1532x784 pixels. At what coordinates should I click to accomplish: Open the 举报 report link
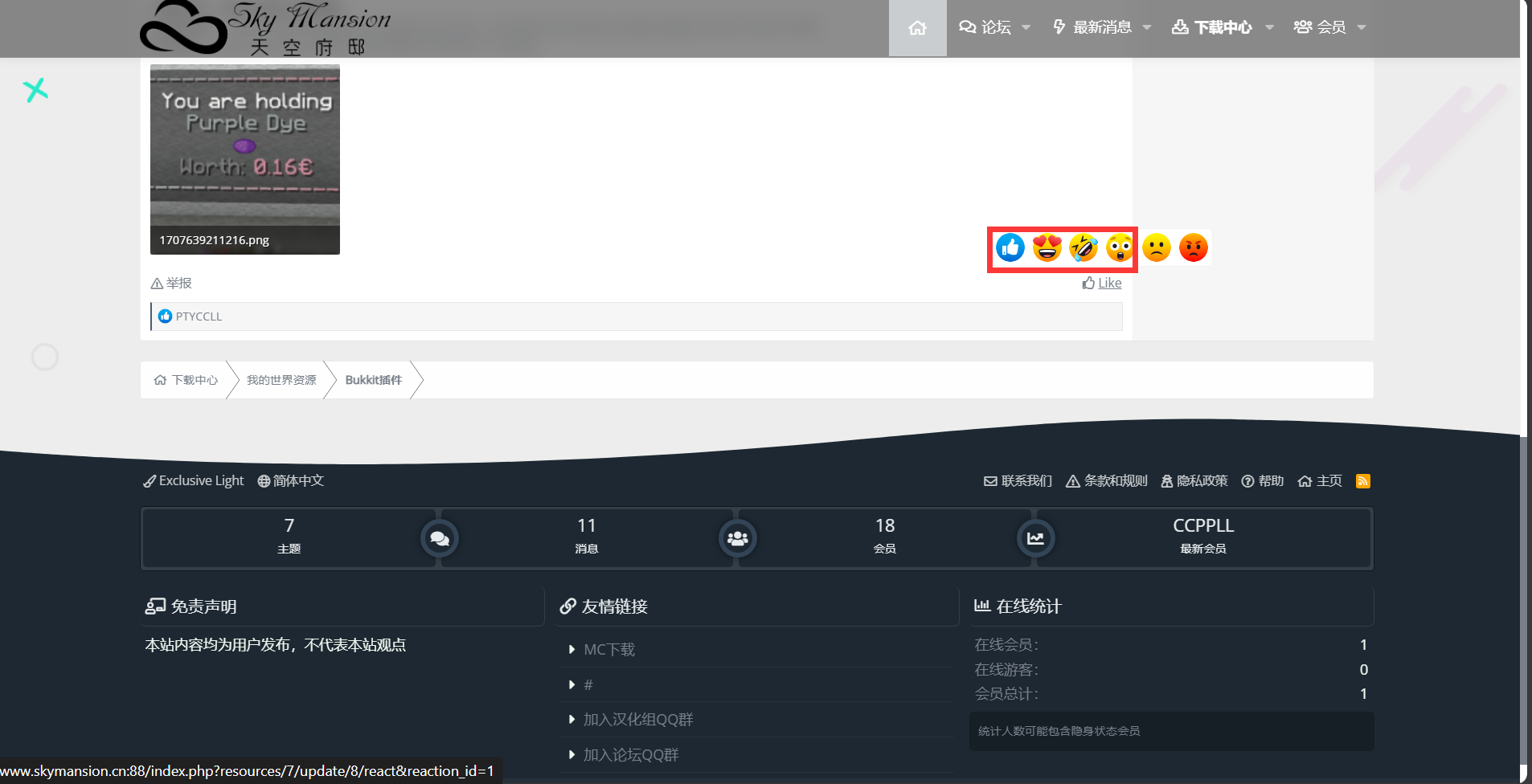(x=171, y=283)
